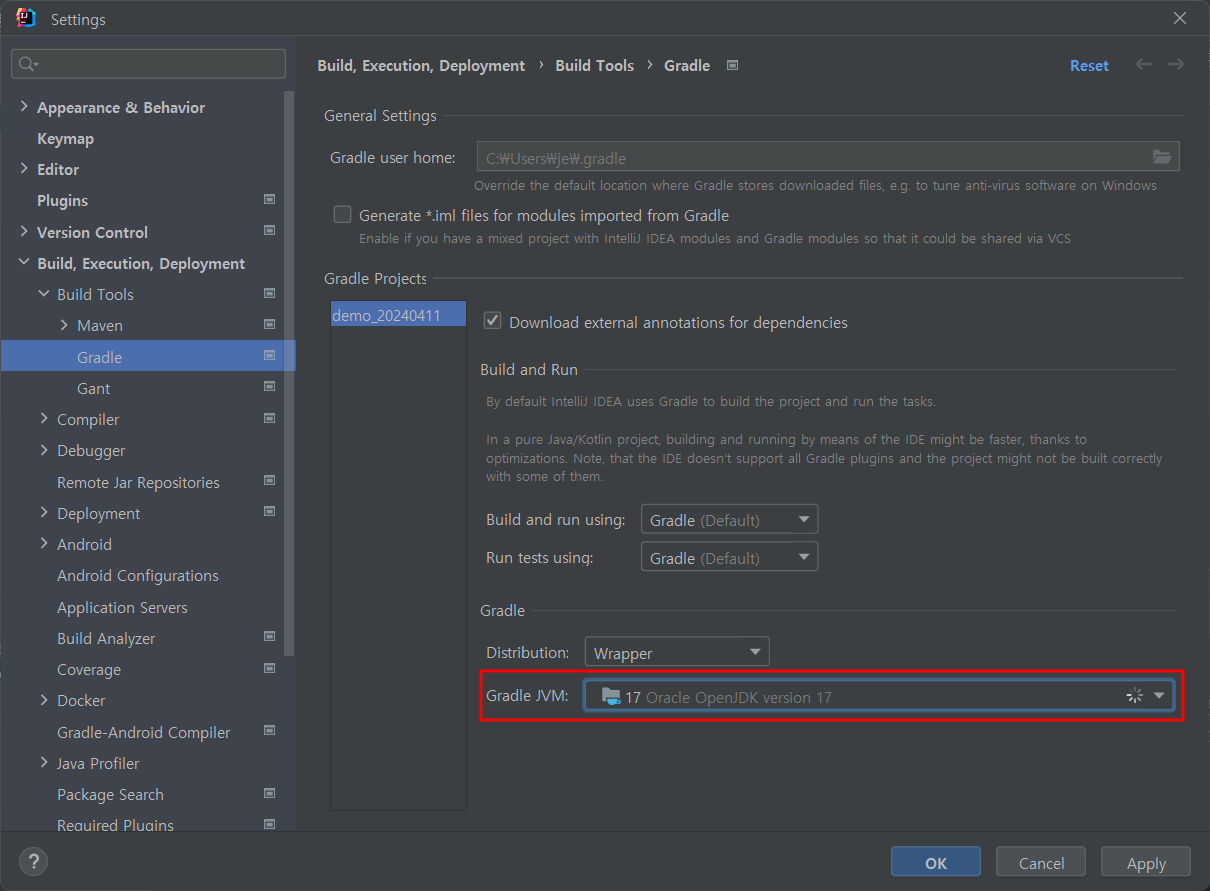Image resolution: width=1210 pixels, height=891 pixels.
Task: Click project-level icon next to Coverage
Action: click(269, 668)
